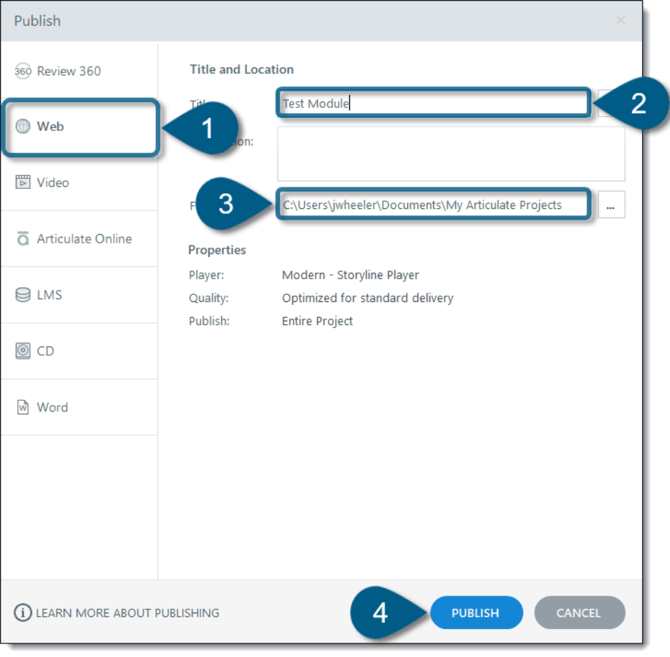
Task: Click the LMS database icon
Action: [23, 295]
